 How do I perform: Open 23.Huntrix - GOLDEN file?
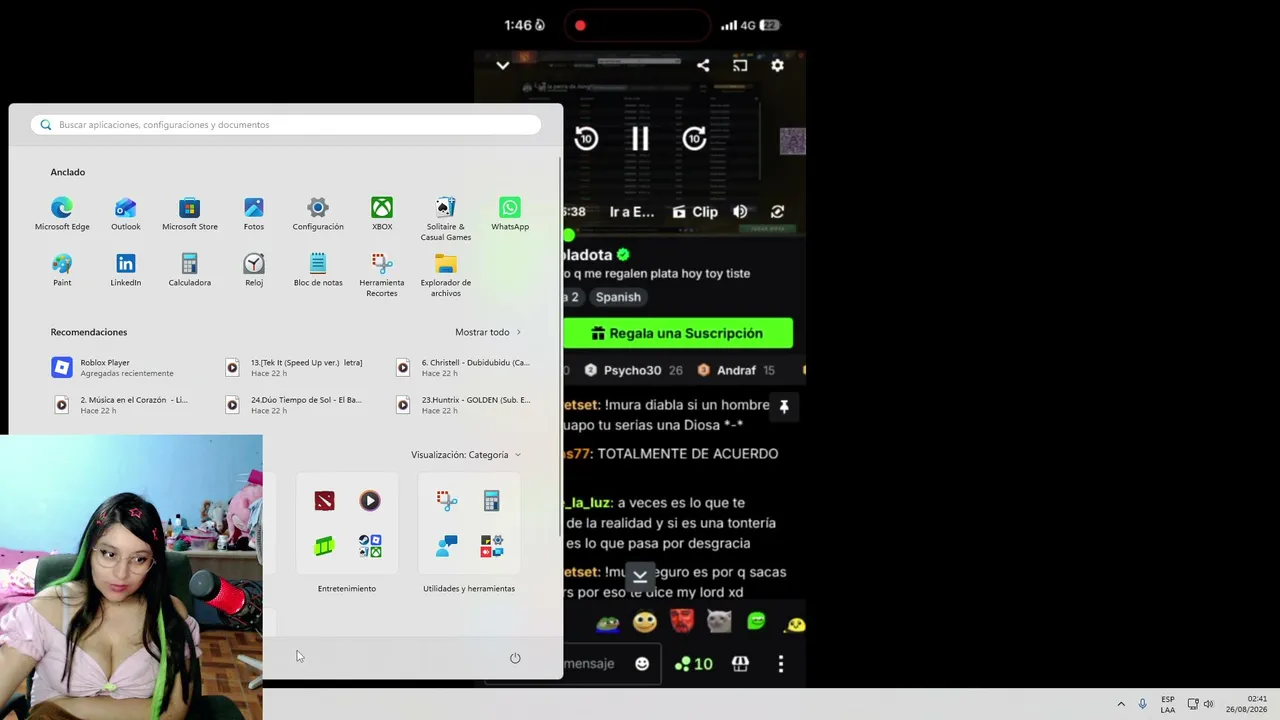click(465, 404)
